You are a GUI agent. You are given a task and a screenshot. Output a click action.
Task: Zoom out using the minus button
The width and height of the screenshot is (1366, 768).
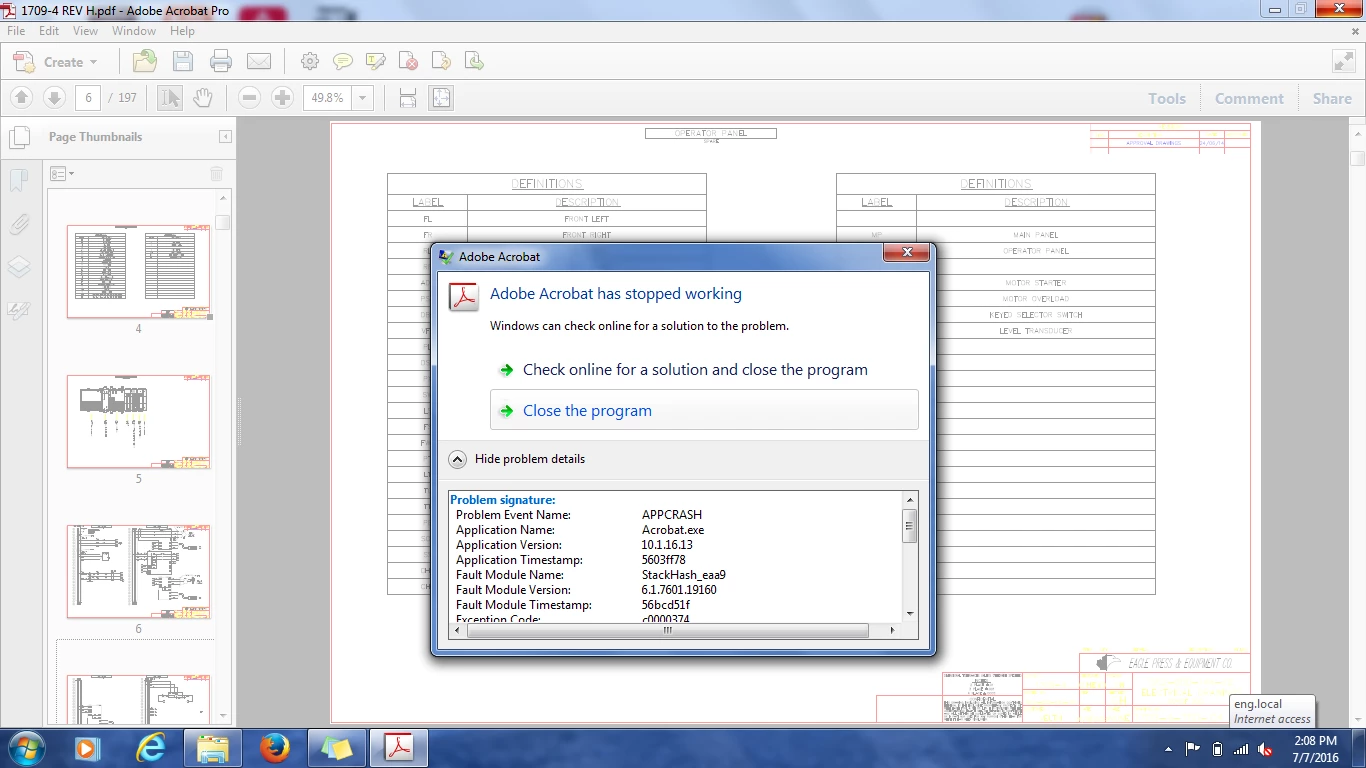click(x=250, y=97)
